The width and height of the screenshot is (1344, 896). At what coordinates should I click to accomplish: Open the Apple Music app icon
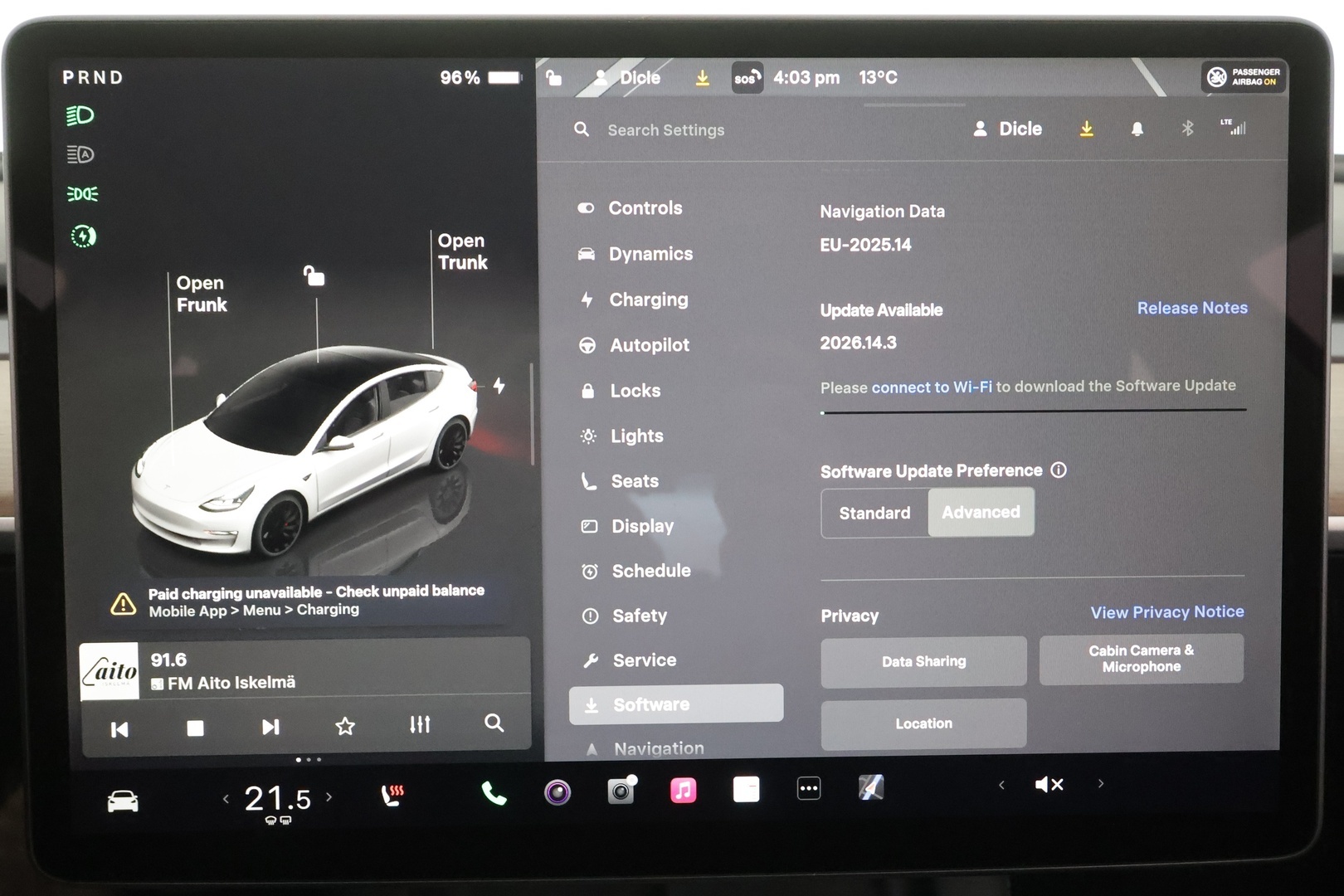(684, 790)
